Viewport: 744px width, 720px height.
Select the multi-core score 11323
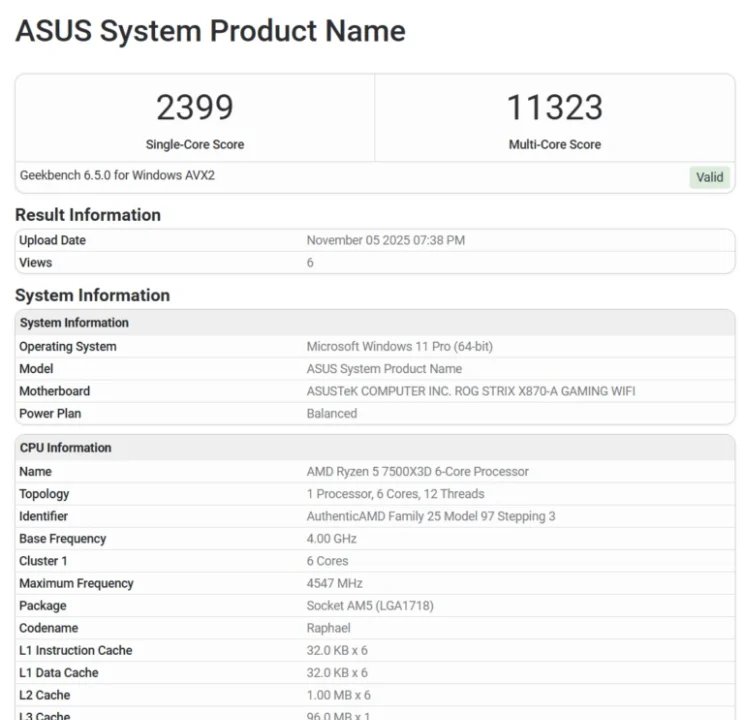tap(555, 107)
